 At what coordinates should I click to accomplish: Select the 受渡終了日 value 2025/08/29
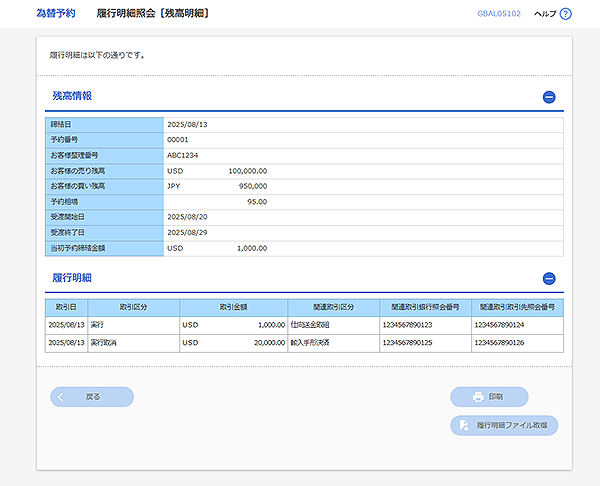187,233
